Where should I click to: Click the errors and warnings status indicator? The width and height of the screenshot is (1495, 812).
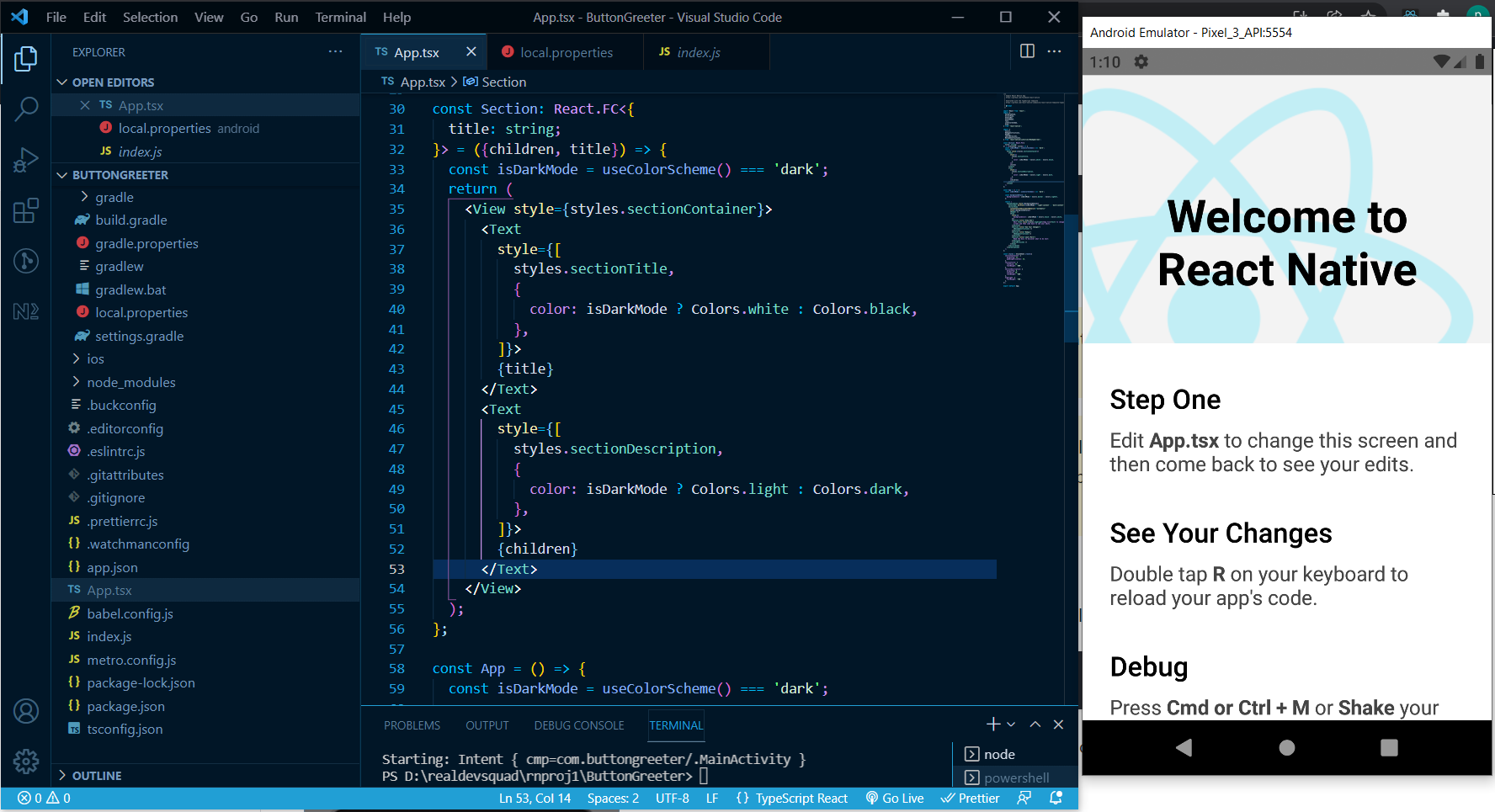point(45,799)
